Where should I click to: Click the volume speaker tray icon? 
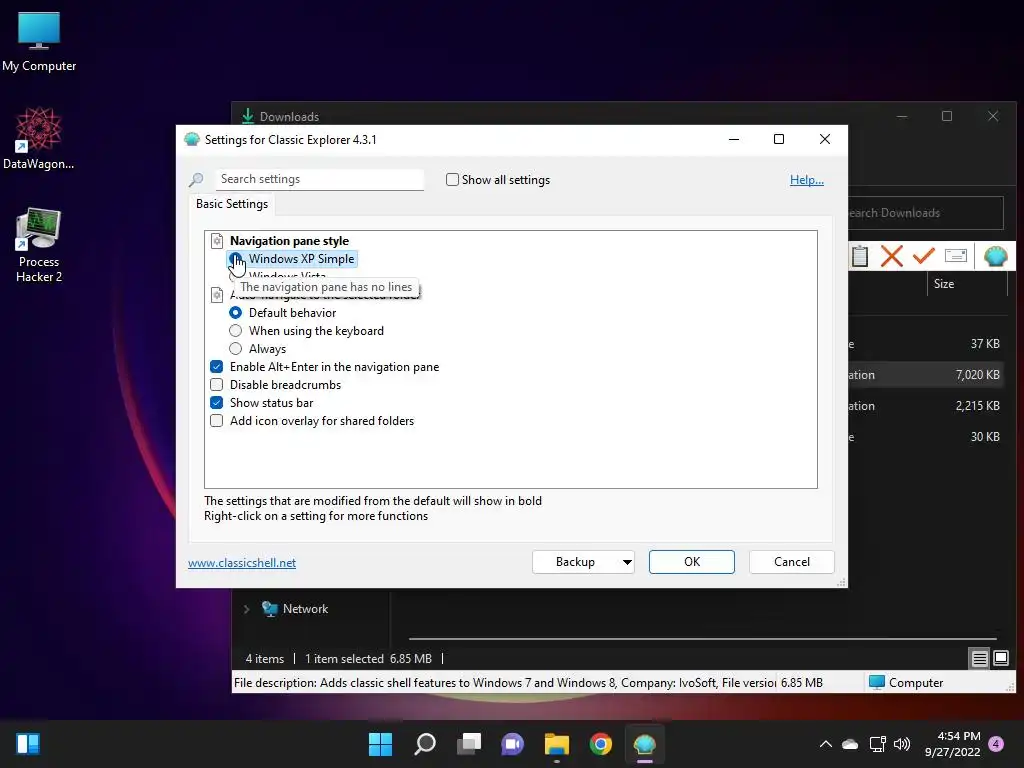click(902, 744)
